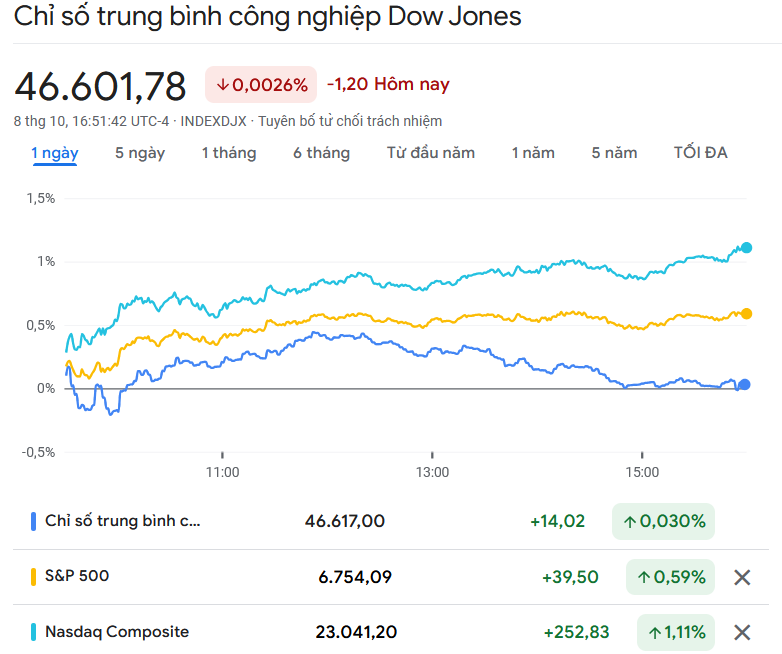Click the cyan Nasdaq Composite legend color bar

point(34,632)
